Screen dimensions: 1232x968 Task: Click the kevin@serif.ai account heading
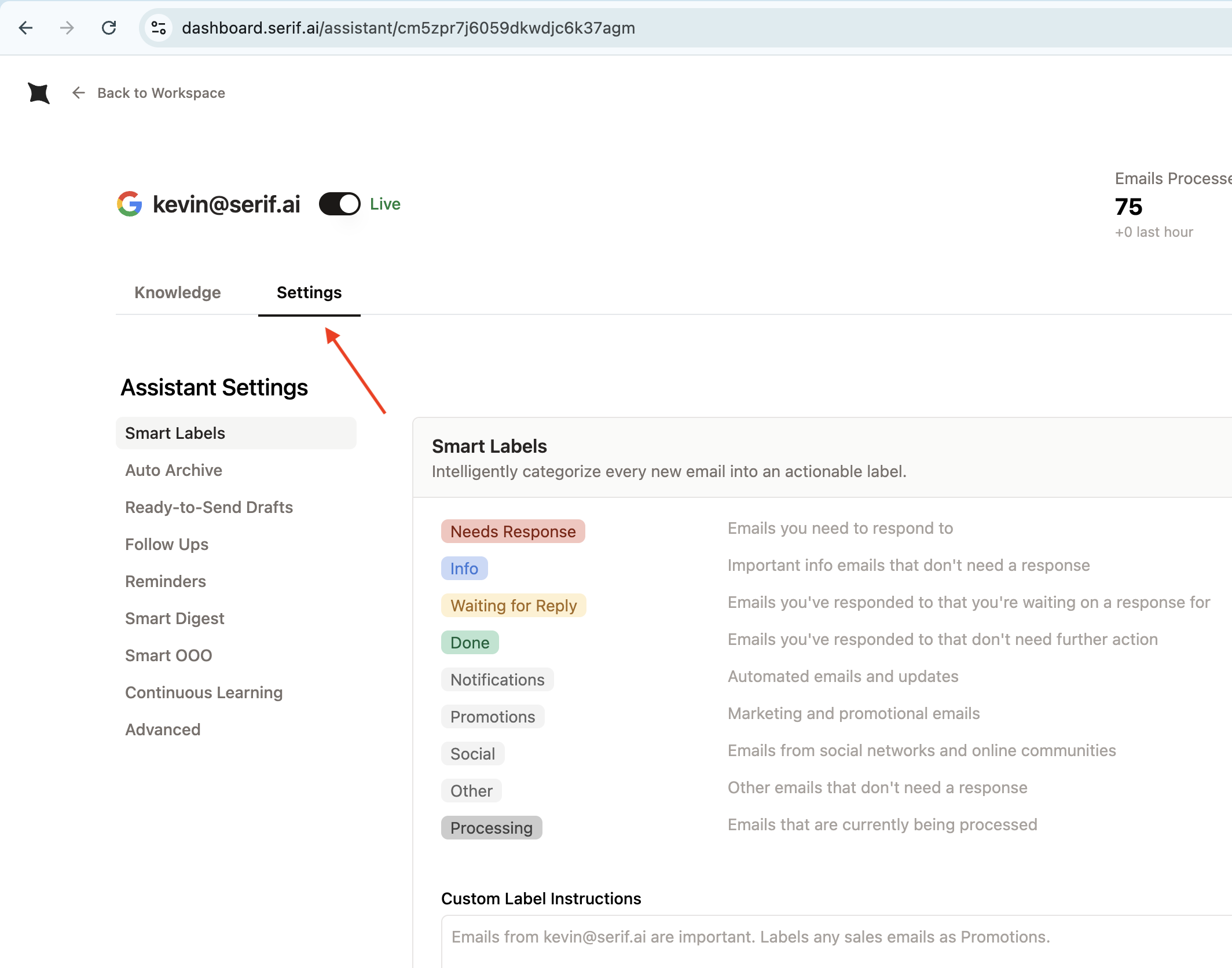(x=226, y=204)
